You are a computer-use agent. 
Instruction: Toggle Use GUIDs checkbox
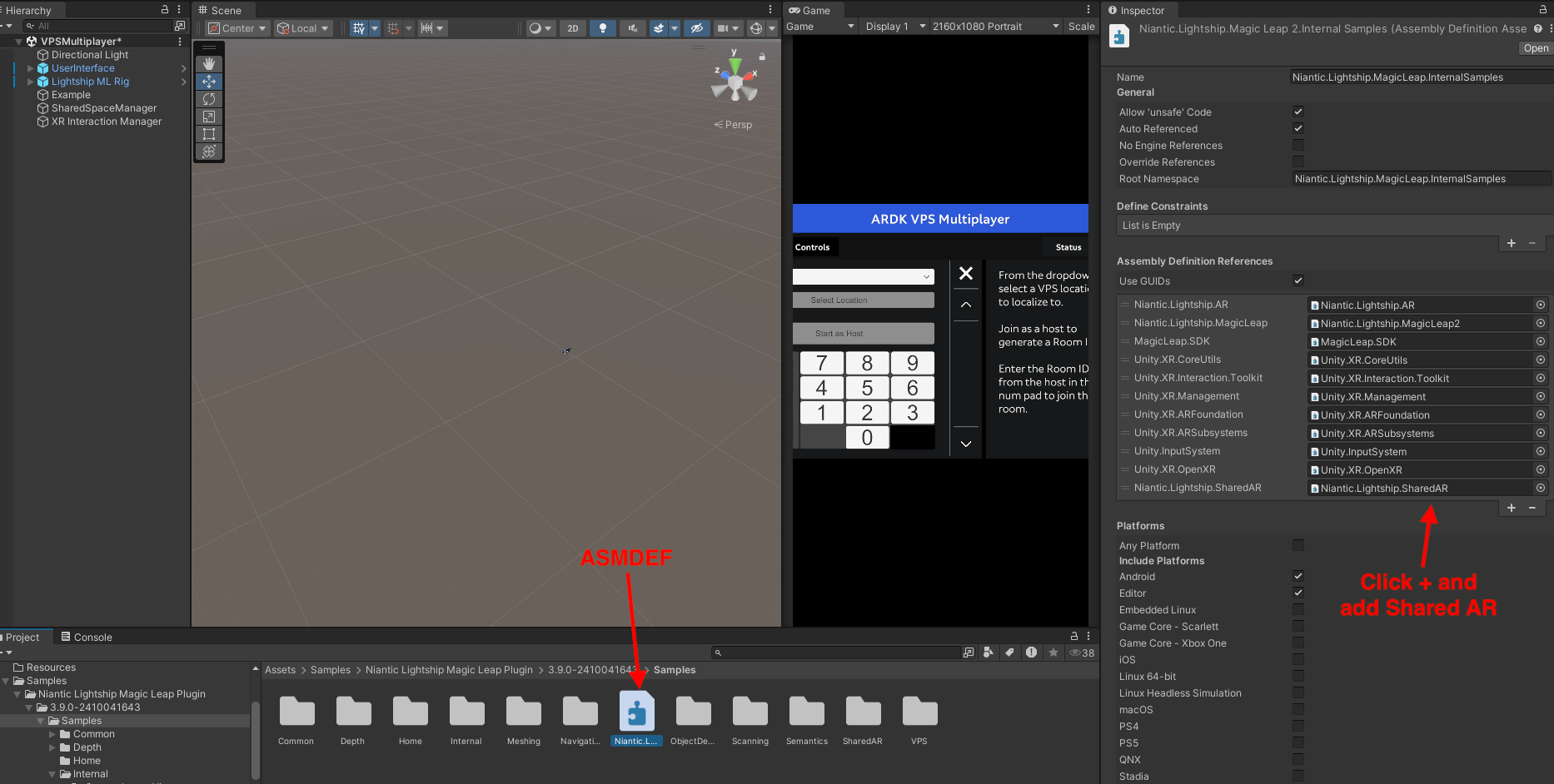[x=1297, y=280]
